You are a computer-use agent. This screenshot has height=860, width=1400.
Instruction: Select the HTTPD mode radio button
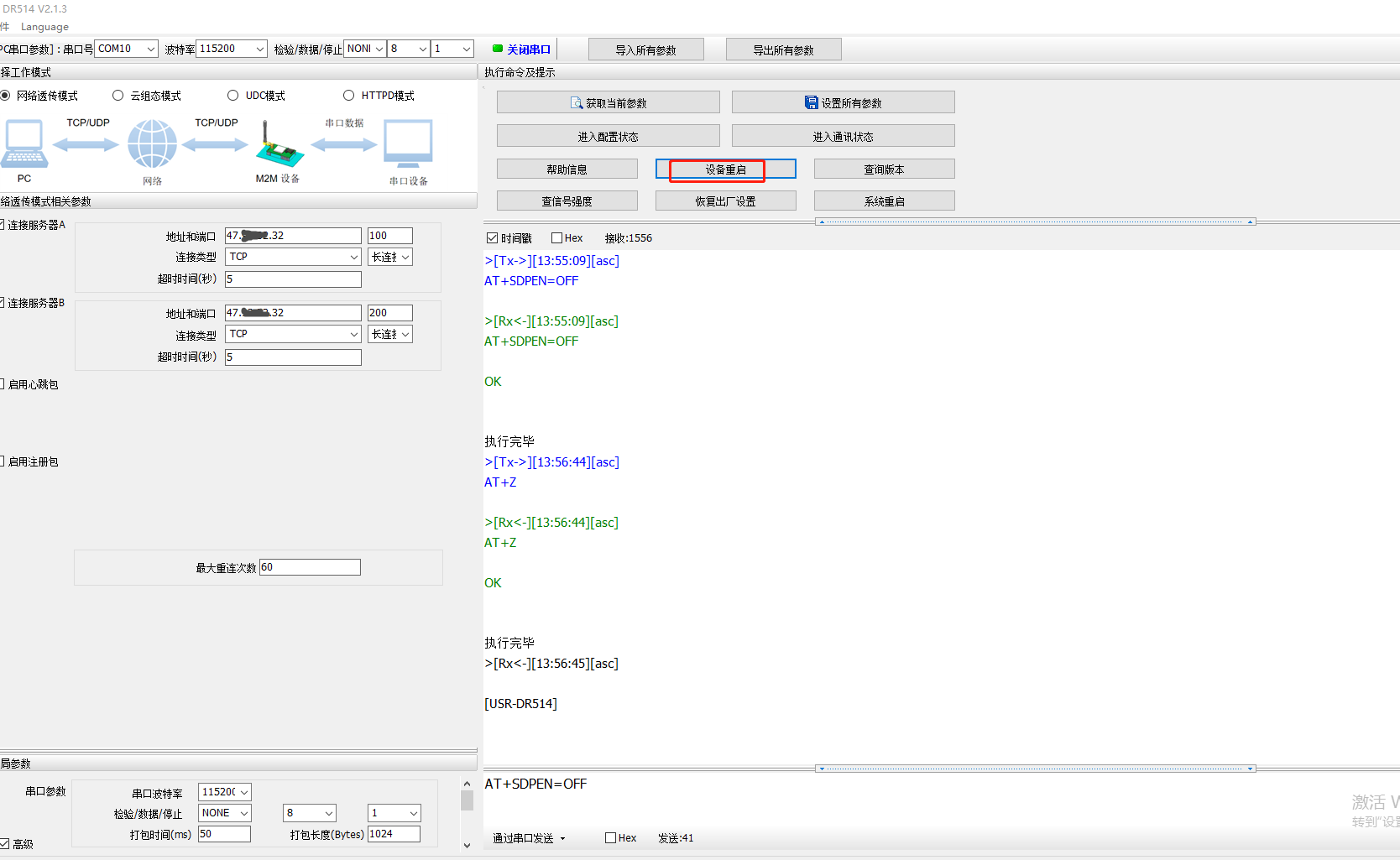point(349,96)
